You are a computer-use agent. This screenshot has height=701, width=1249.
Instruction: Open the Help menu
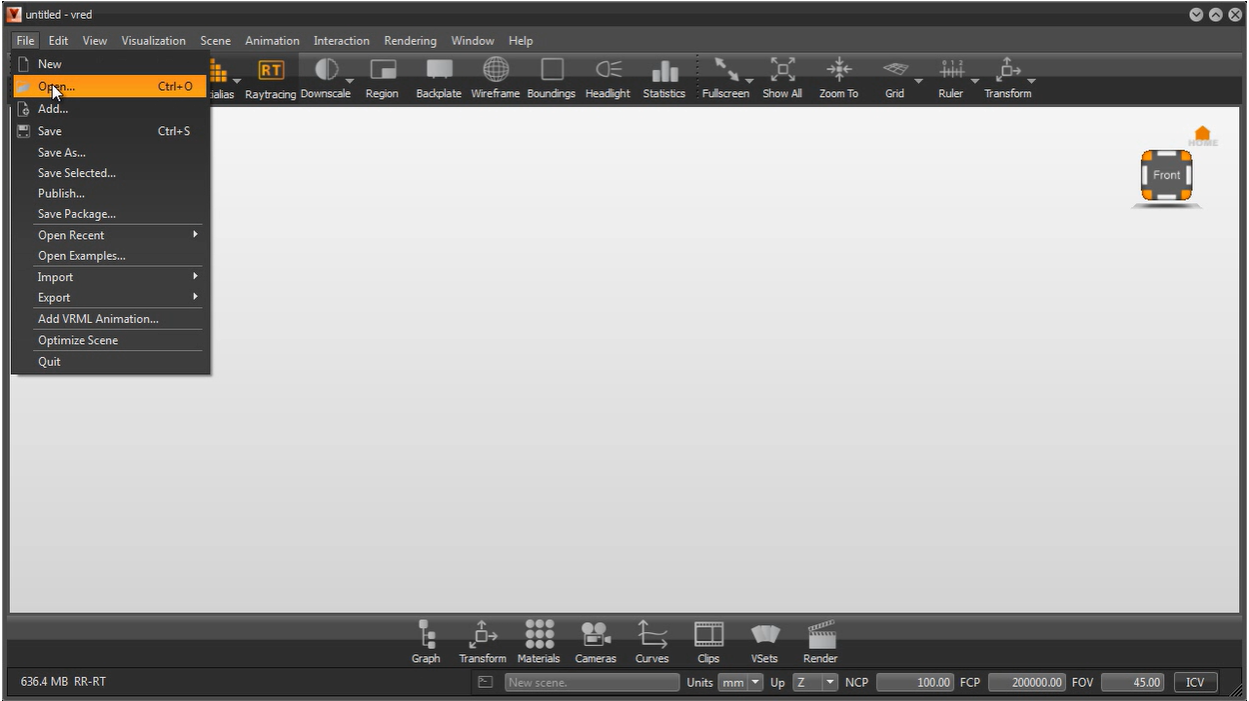coord(520,41)
